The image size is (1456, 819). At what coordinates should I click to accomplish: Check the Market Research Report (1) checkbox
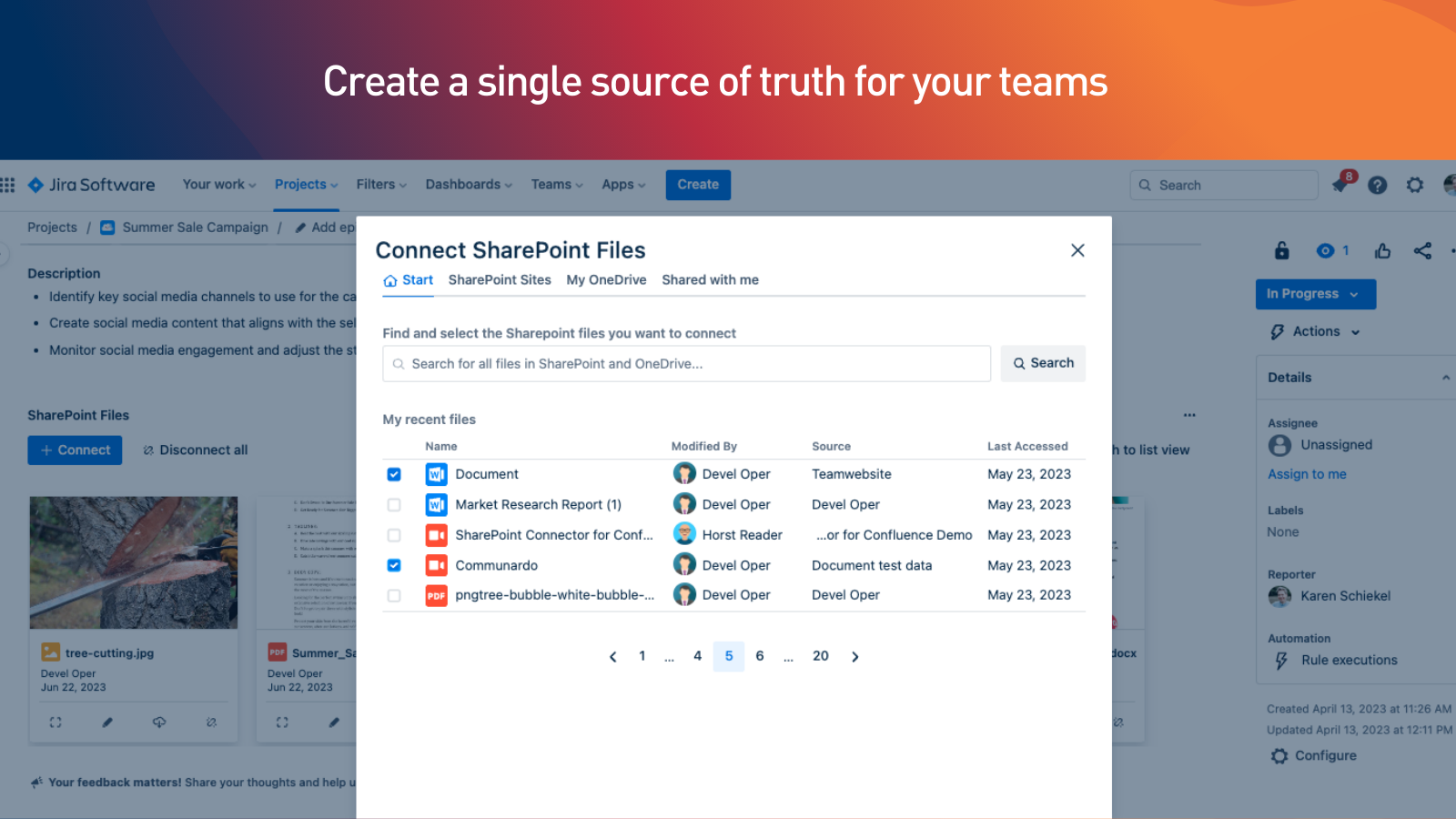[x=394, y=504]
